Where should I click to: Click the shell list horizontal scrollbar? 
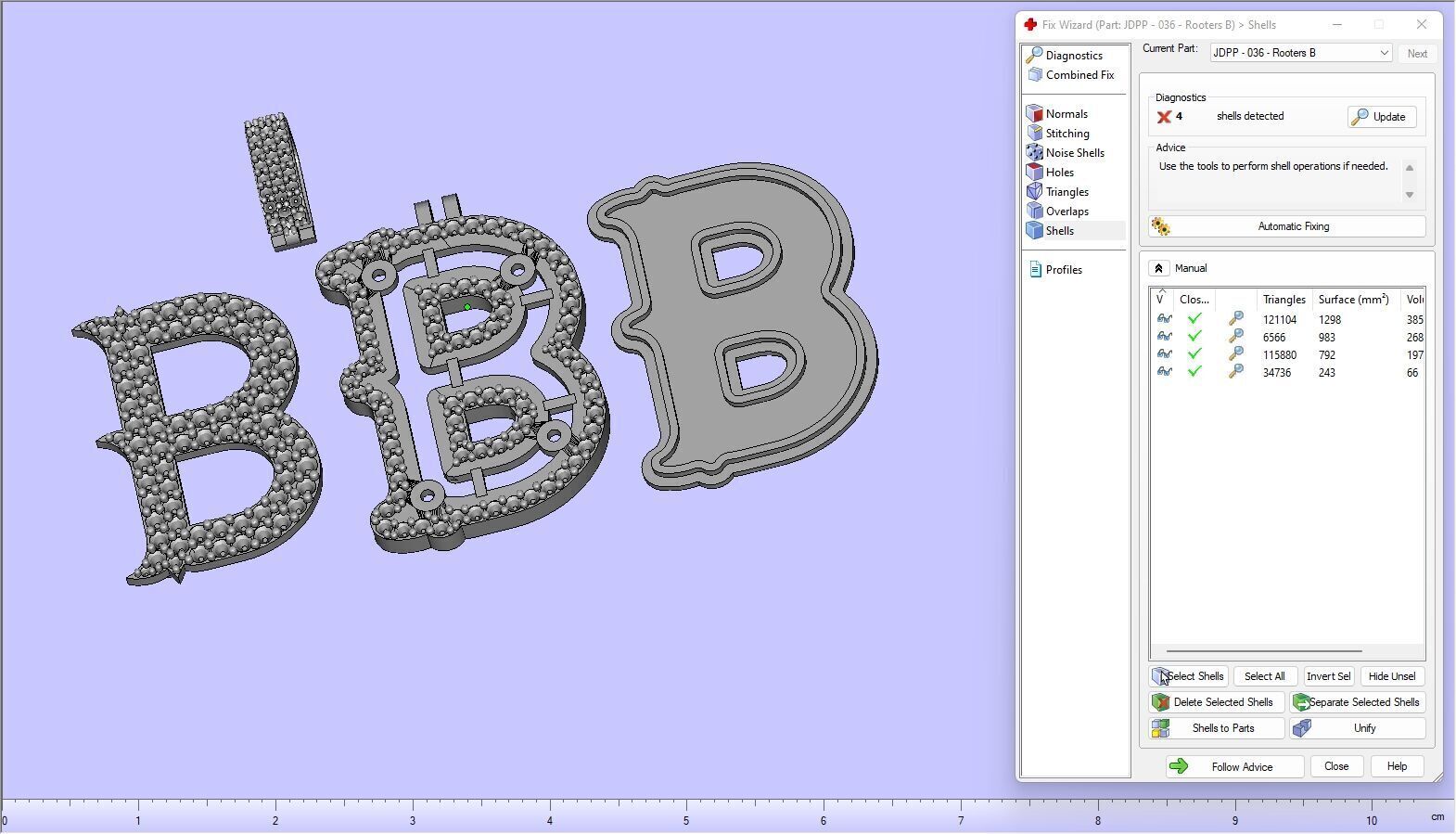(x=1264, y=651)
